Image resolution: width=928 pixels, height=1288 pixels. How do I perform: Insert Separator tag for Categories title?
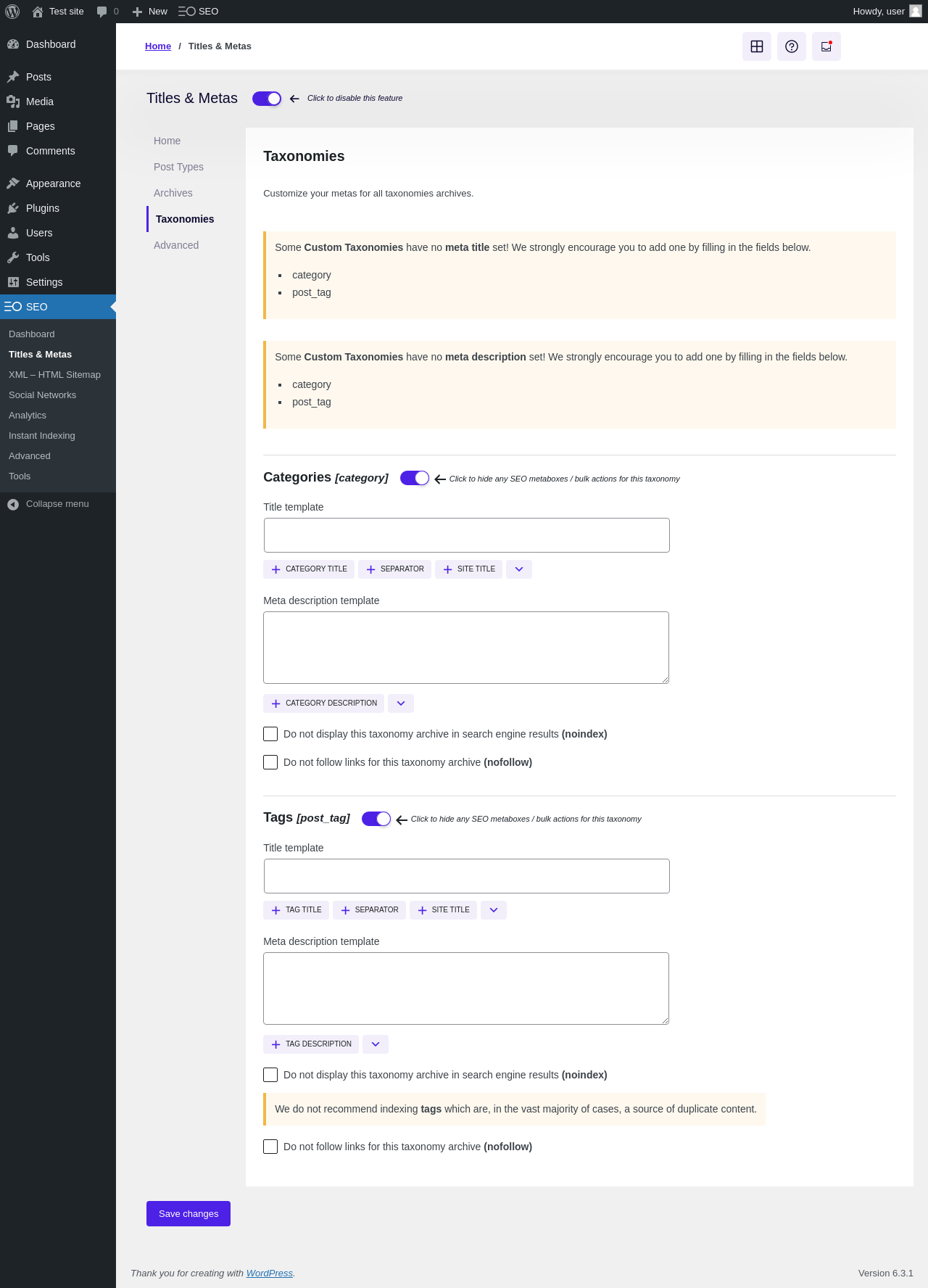point(394,569)
